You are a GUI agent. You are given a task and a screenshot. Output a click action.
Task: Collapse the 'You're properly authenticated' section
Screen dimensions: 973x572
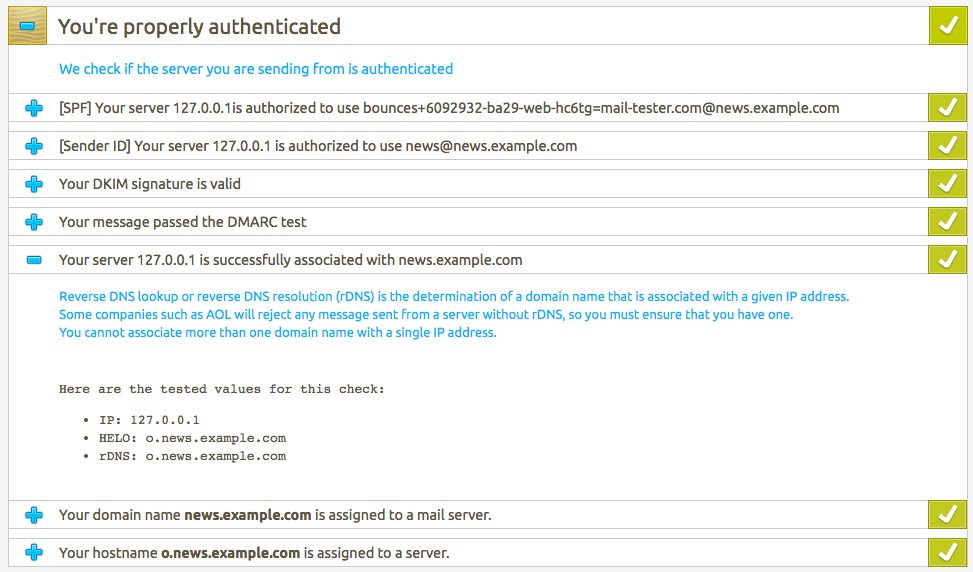pyautogui.click(x=27, y=26)
